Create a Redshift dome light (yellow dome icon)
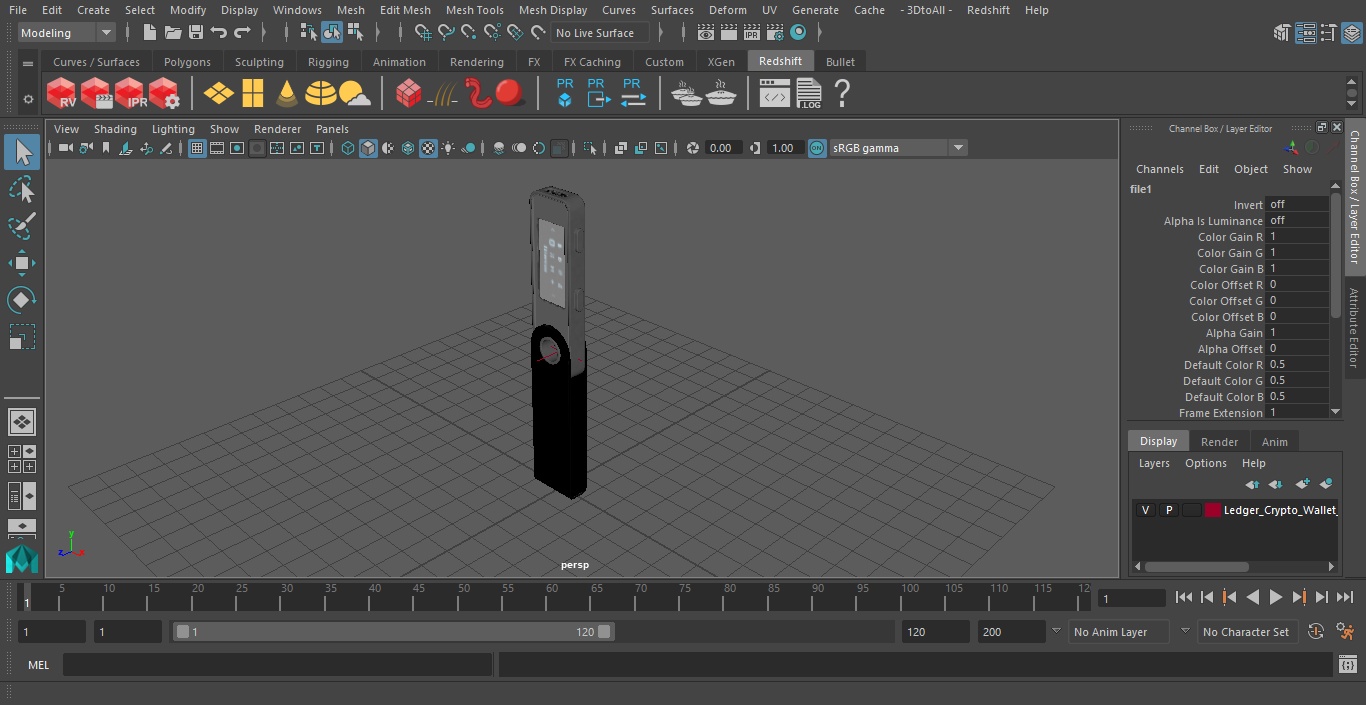Viewport: 1366px width, 705px height. (321, 94)
